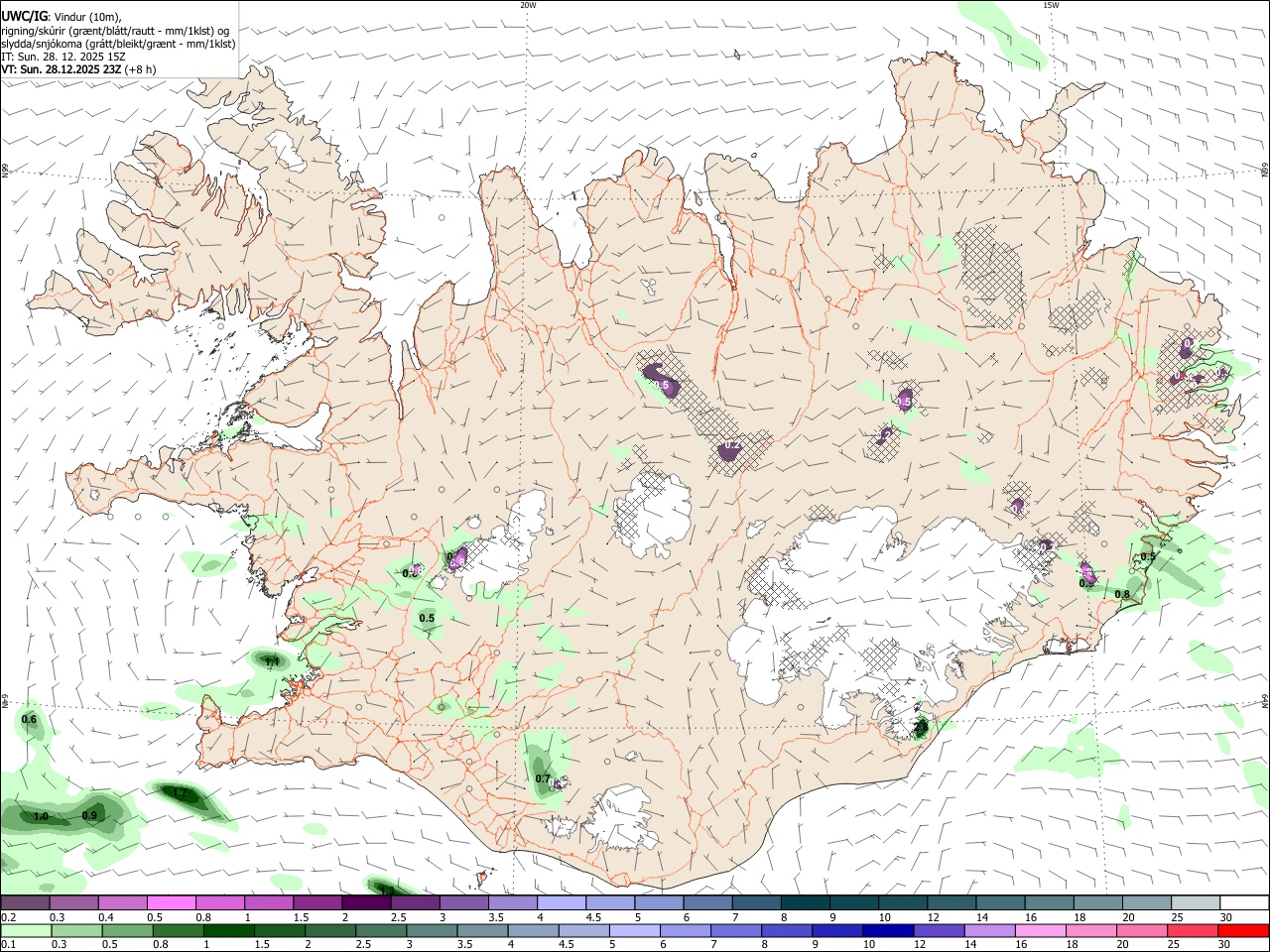Image resolution: width=1270 pixels, height=952 pixels.
Task: Click the N64 latitude label on right edge
Action: click(1265, 699)
